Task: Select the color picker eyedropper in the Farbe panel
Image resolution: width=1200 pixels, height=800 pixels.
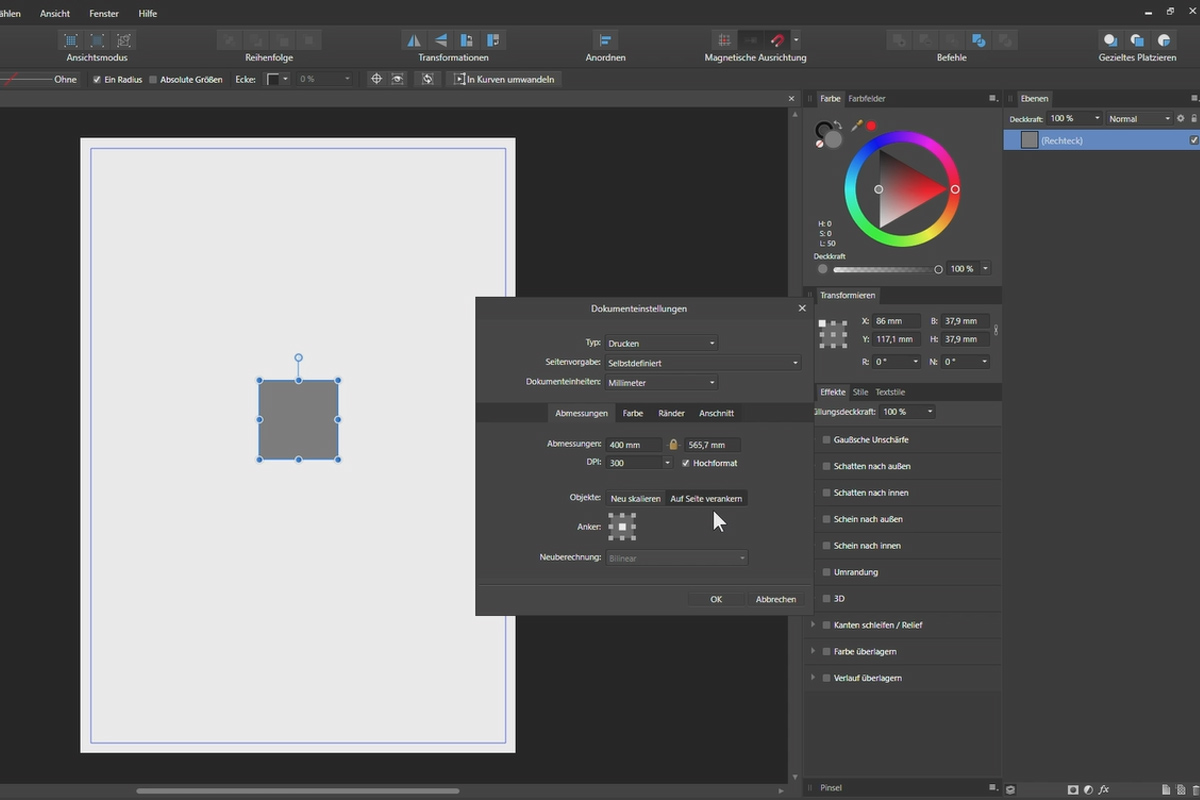Action: tap(857, 126)
